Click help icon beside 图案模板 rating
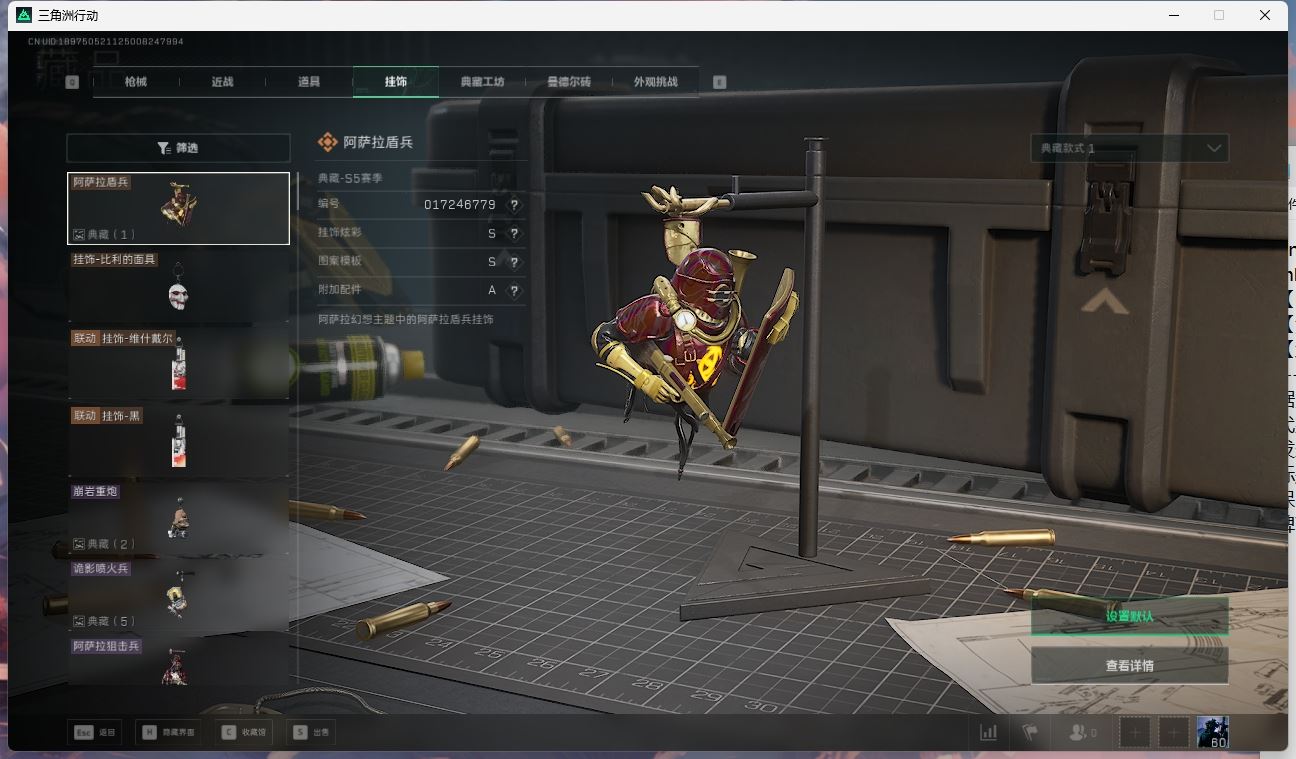The height and width of the screenshot is (759, 1296). tap(514, 262)
